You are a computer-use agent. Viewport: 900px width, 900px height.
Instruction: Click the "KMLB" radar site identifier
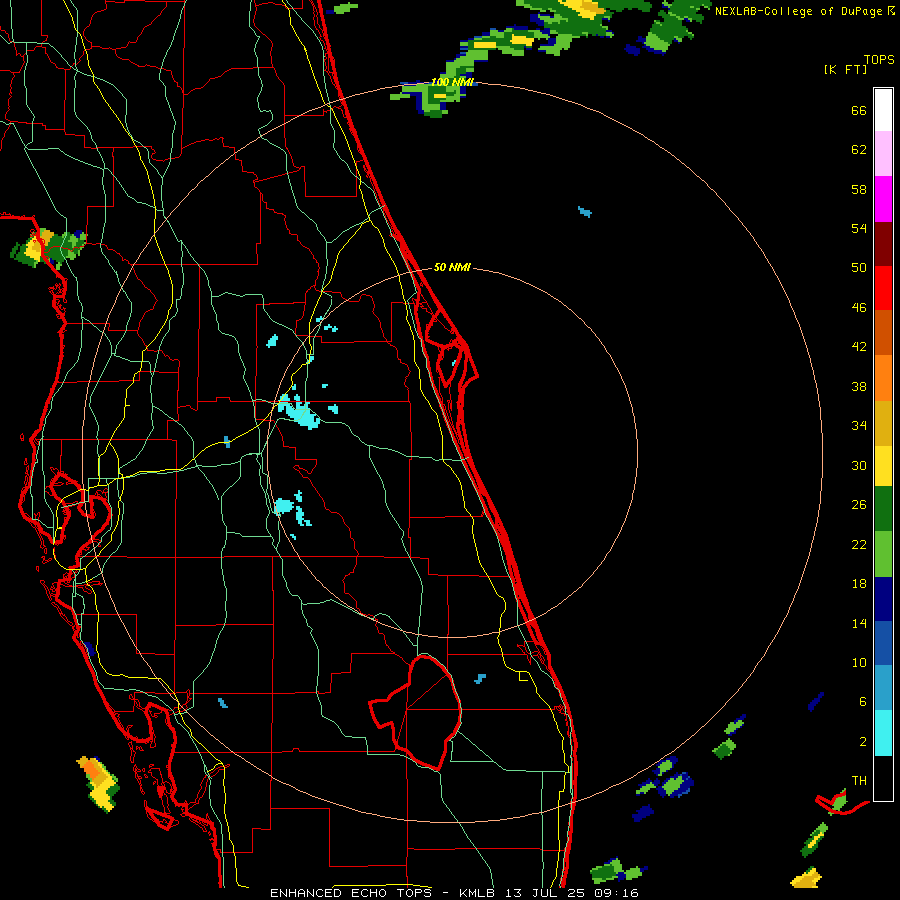479,893
